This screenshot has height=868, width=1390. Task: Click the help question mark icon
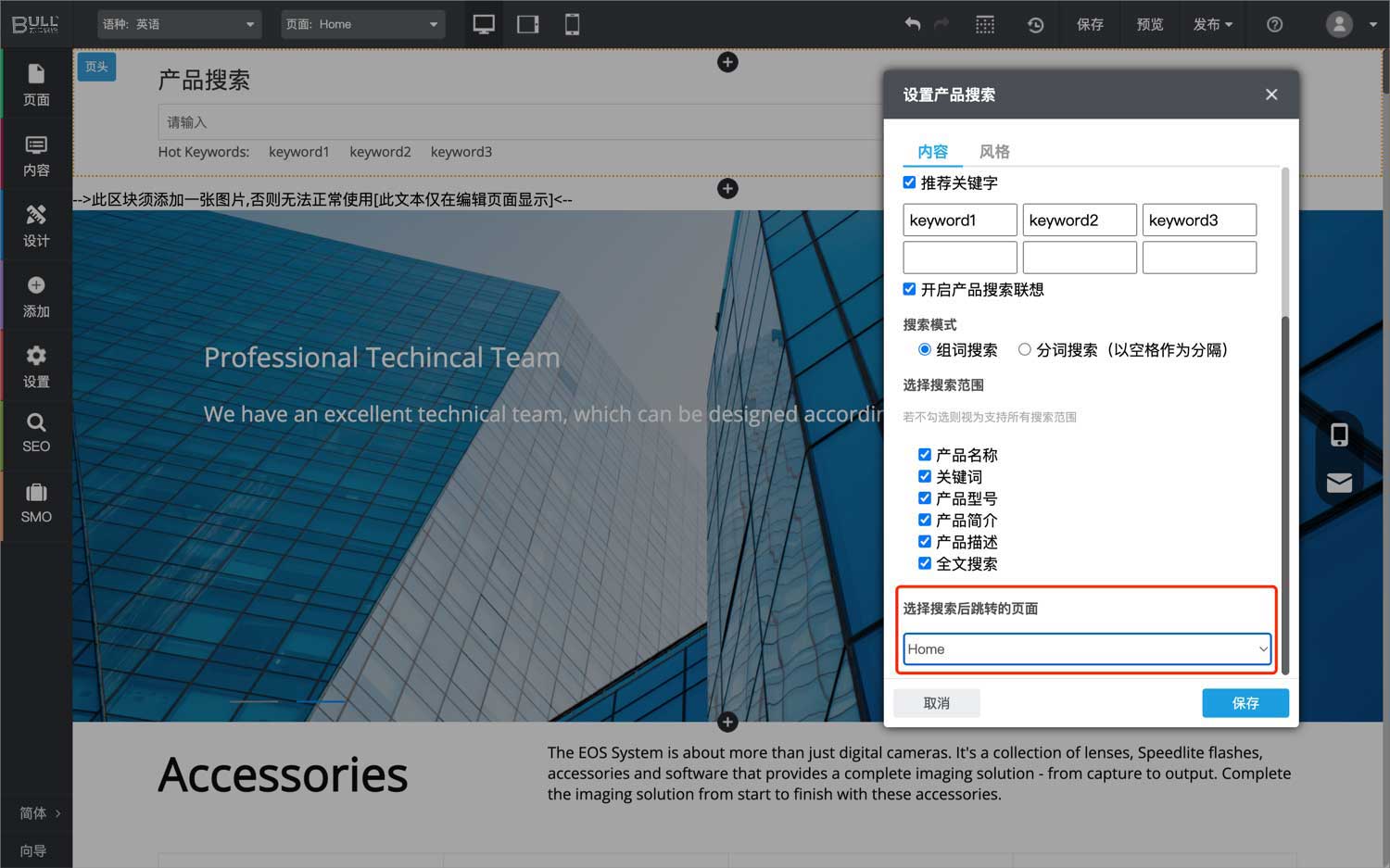point(1275,25)
